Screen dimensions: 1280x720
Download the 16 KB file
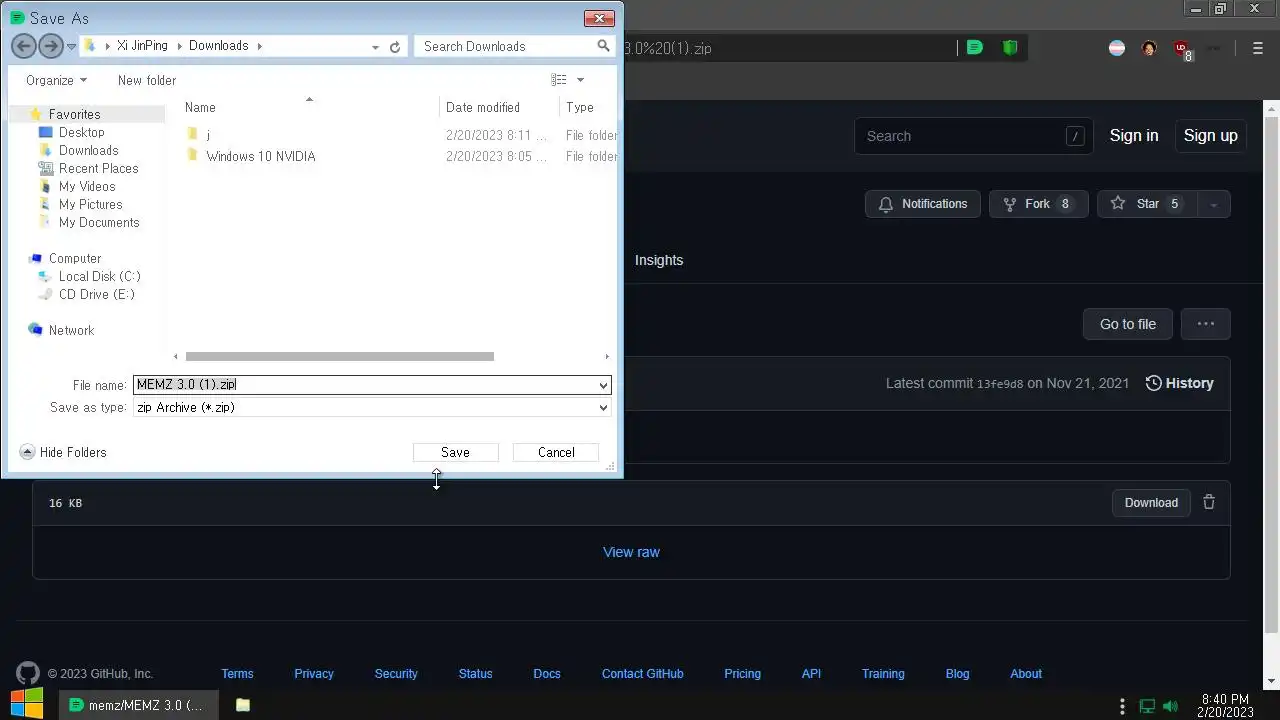1151,503
